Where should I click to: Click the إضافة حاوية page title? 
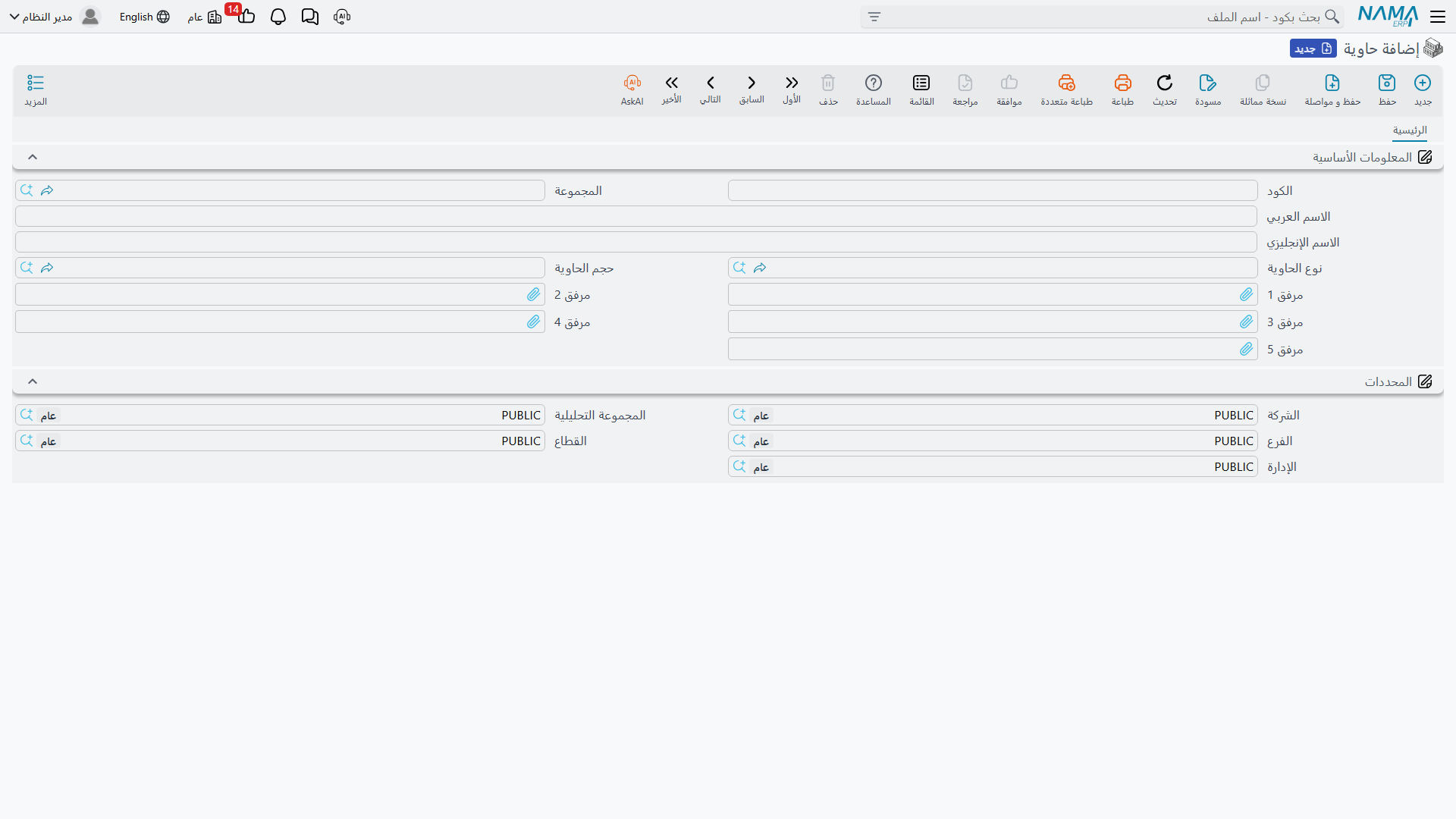click(x=1381, y=49)
